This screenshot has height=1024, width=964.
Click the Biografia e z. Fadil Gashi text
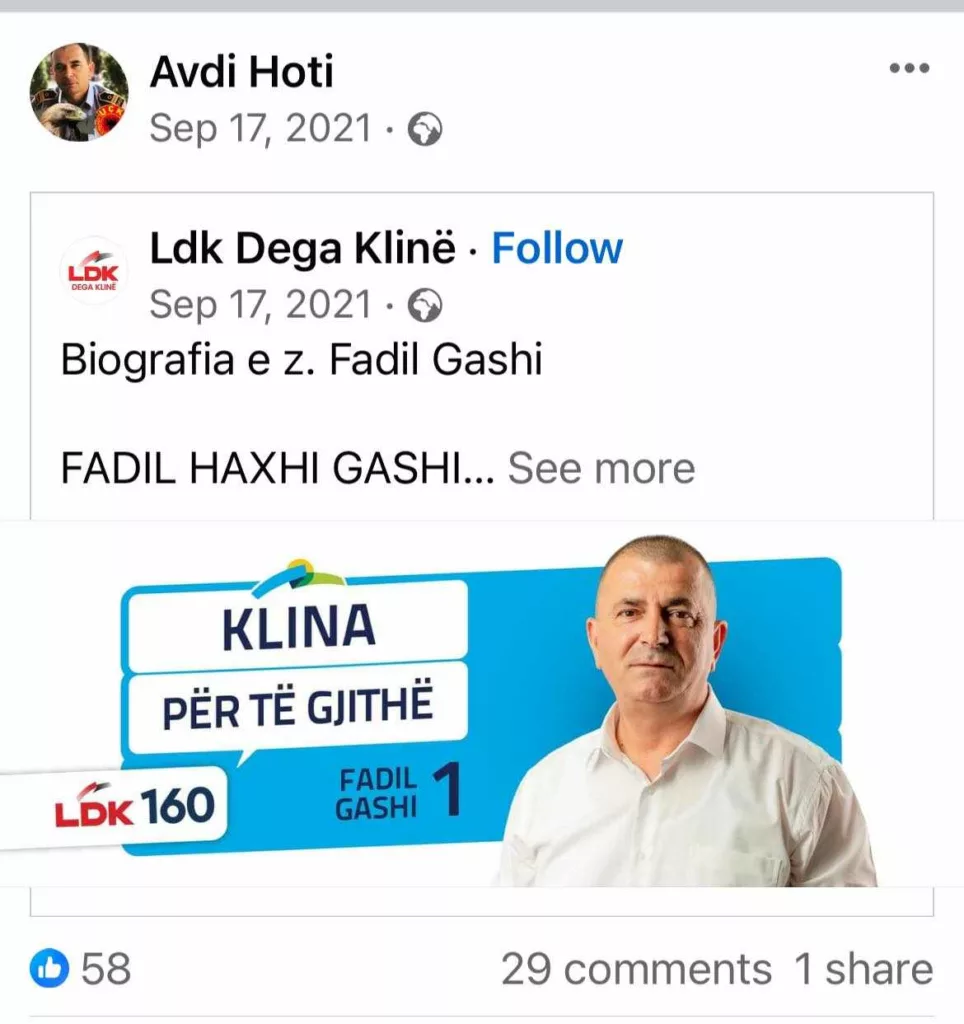click(301, 360)
